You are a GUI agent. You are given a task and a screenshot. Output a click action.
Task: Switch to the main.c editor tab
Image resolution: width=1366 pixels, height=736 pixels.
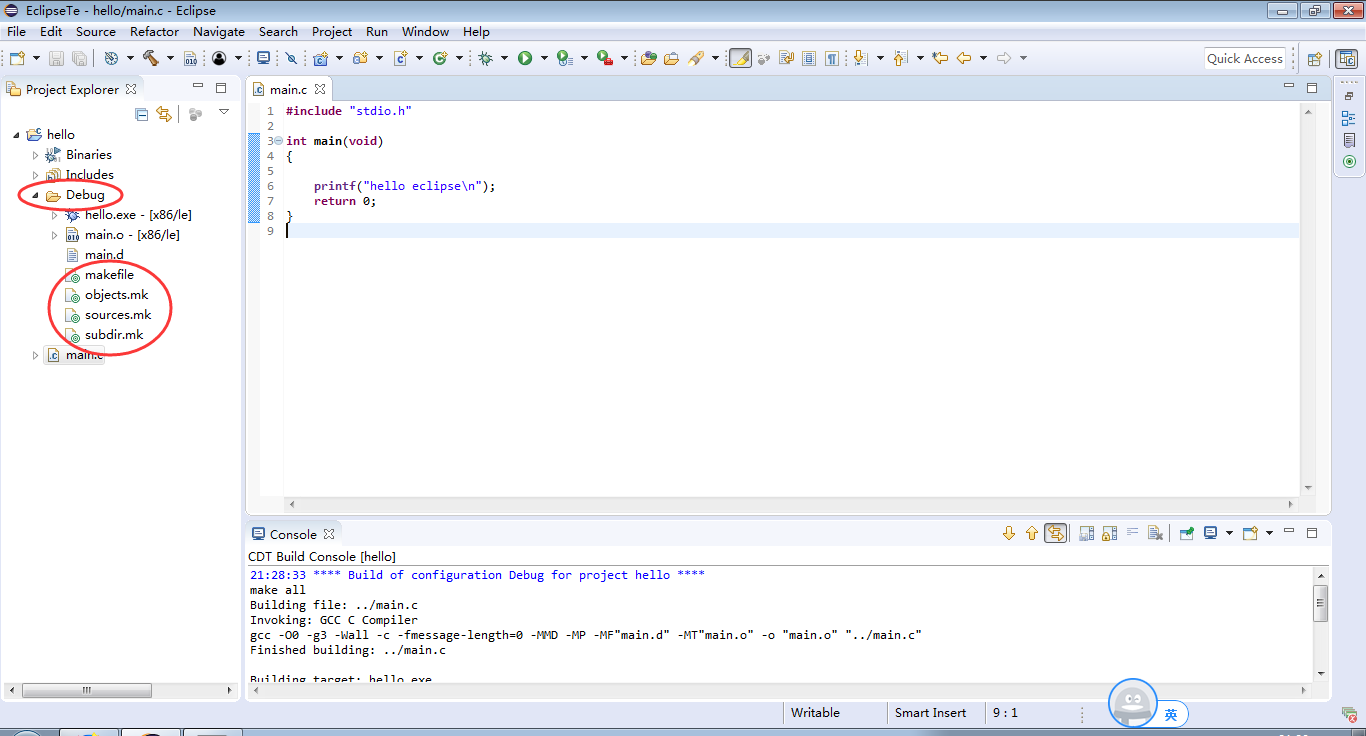pyautogui.click(x=288, y=88)
